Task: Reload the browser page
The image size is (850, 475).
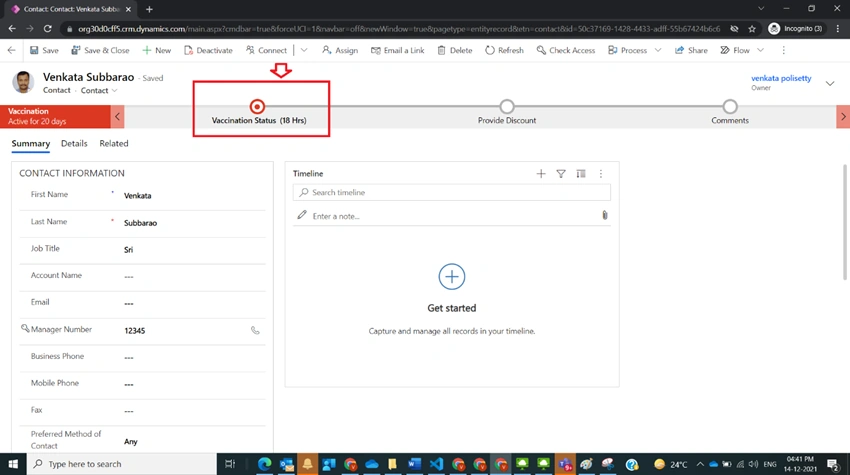Action: point(48,28)
